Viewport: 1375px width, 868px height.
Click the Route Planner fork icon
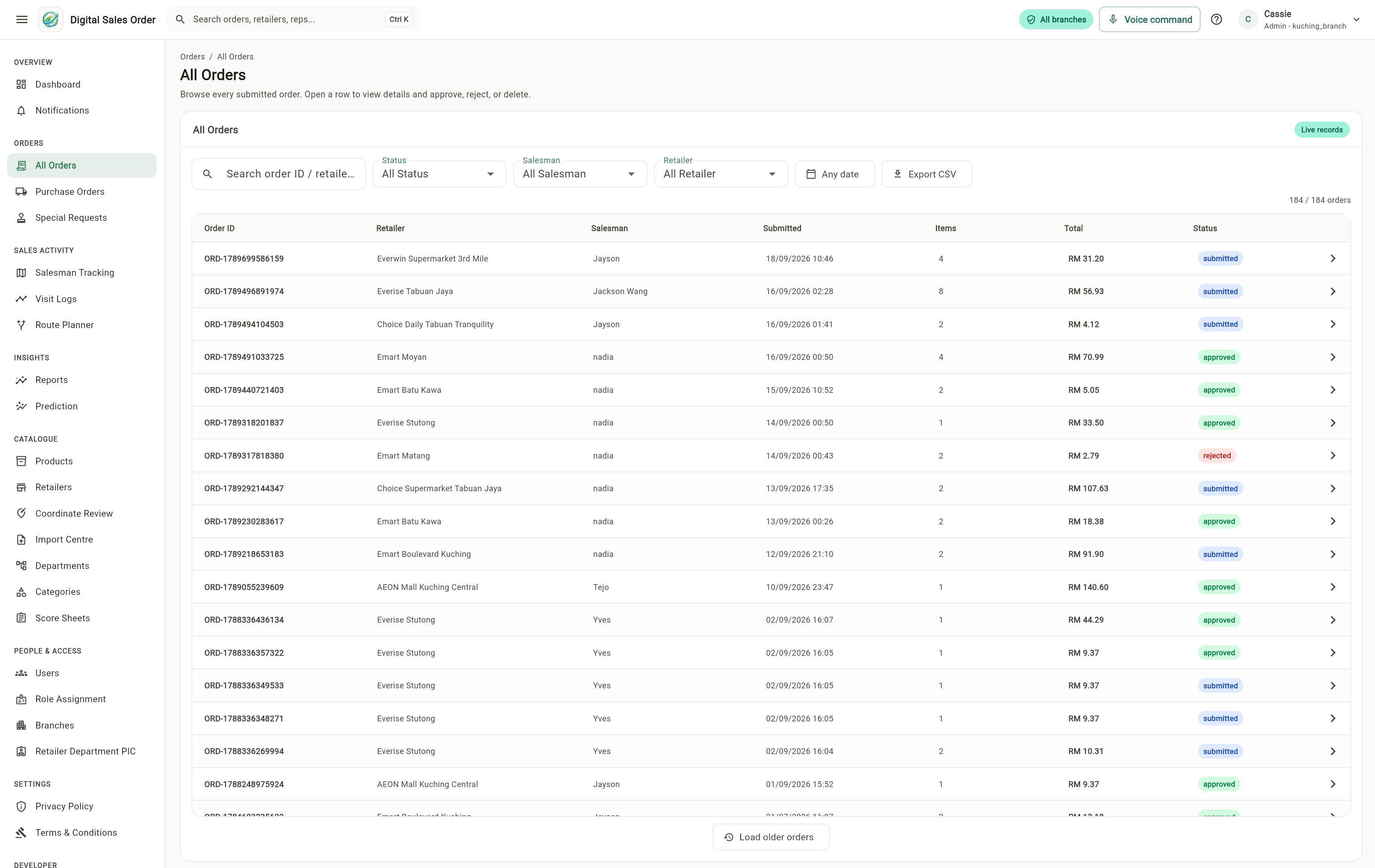[x=21, y=325]
